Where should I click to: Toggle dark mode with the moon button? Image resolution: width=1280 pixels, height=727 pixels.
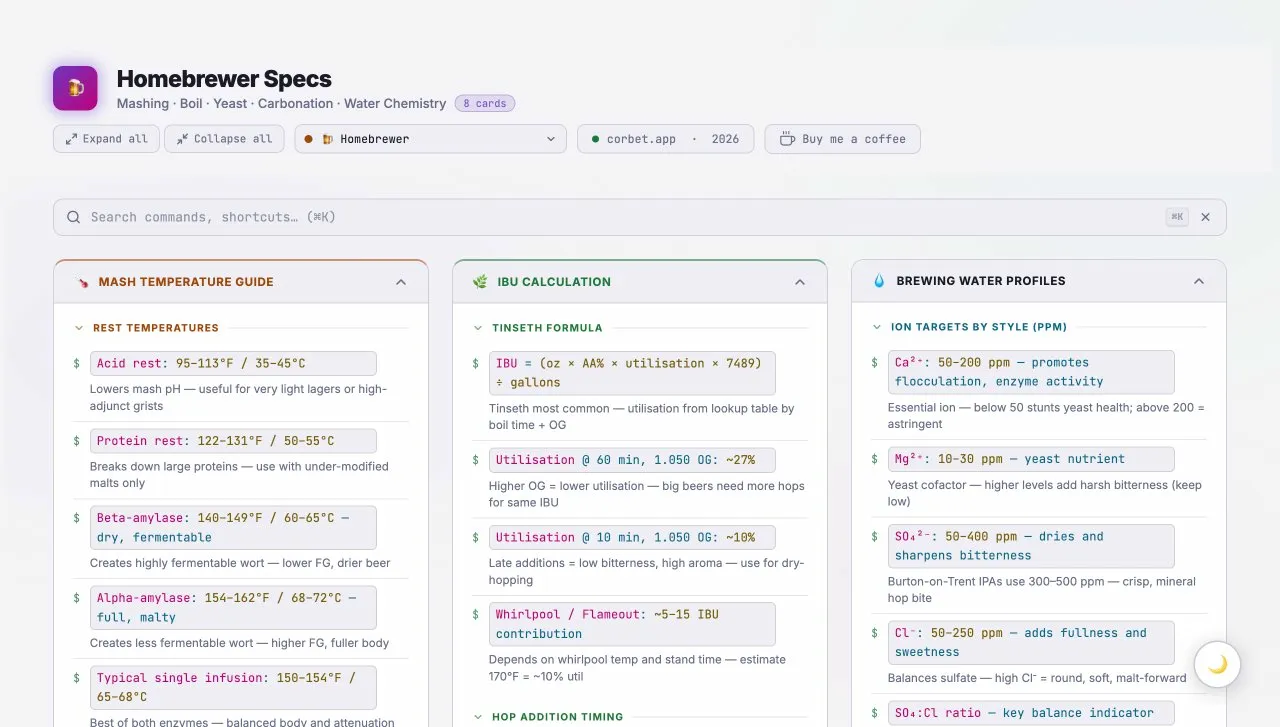coord(1217,664)
